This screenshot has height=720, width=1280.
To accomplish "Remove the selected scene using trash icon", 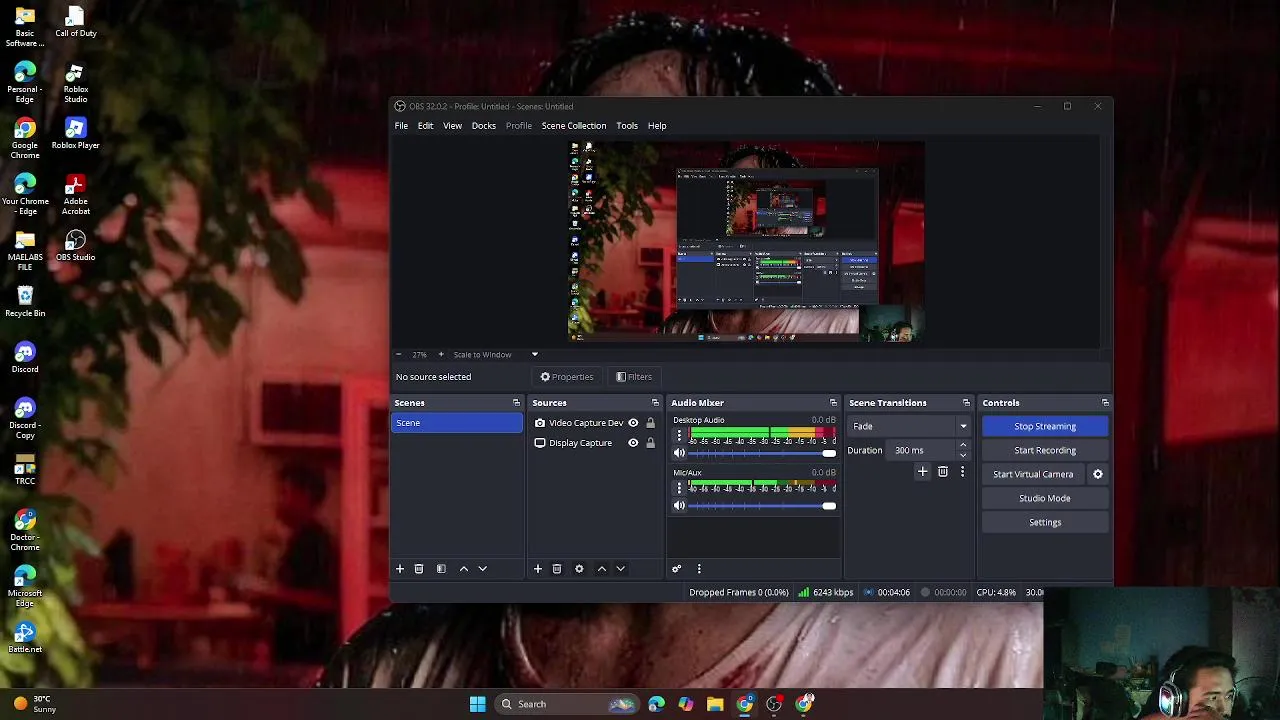I will coord(419,569).
